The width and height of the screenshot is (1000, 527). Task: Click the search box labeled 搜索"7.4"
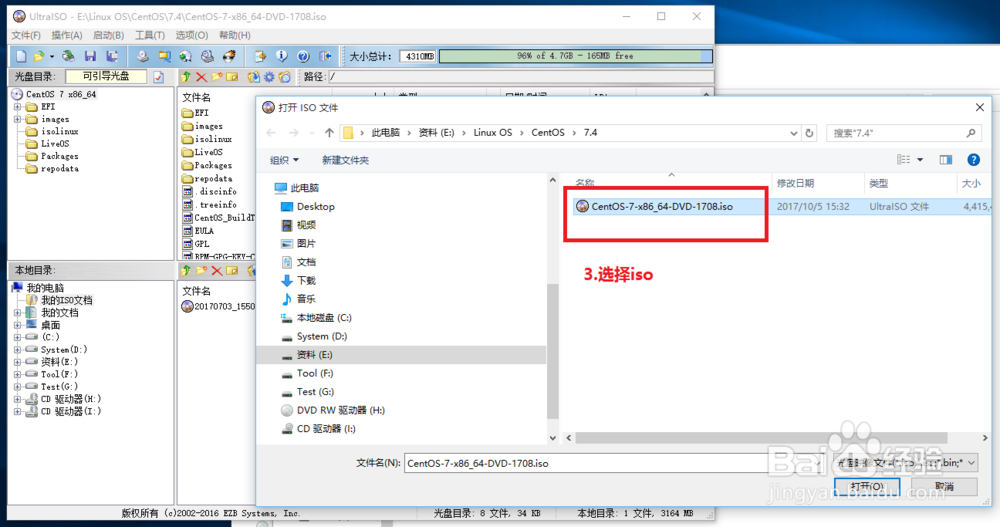904,133
